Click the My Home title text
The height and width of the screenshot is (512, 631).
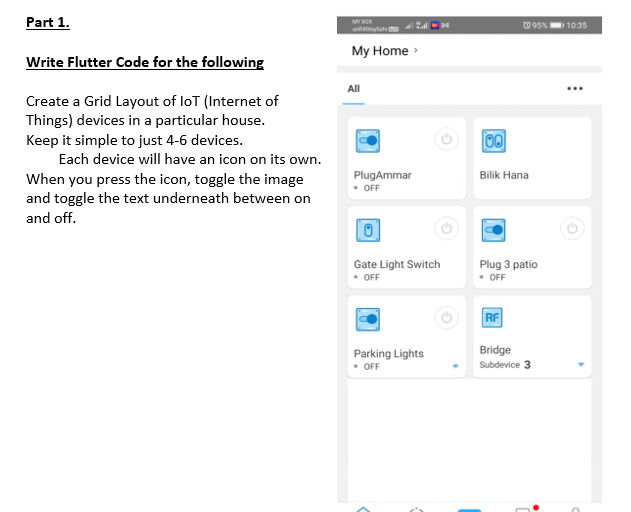pos(380,51)
